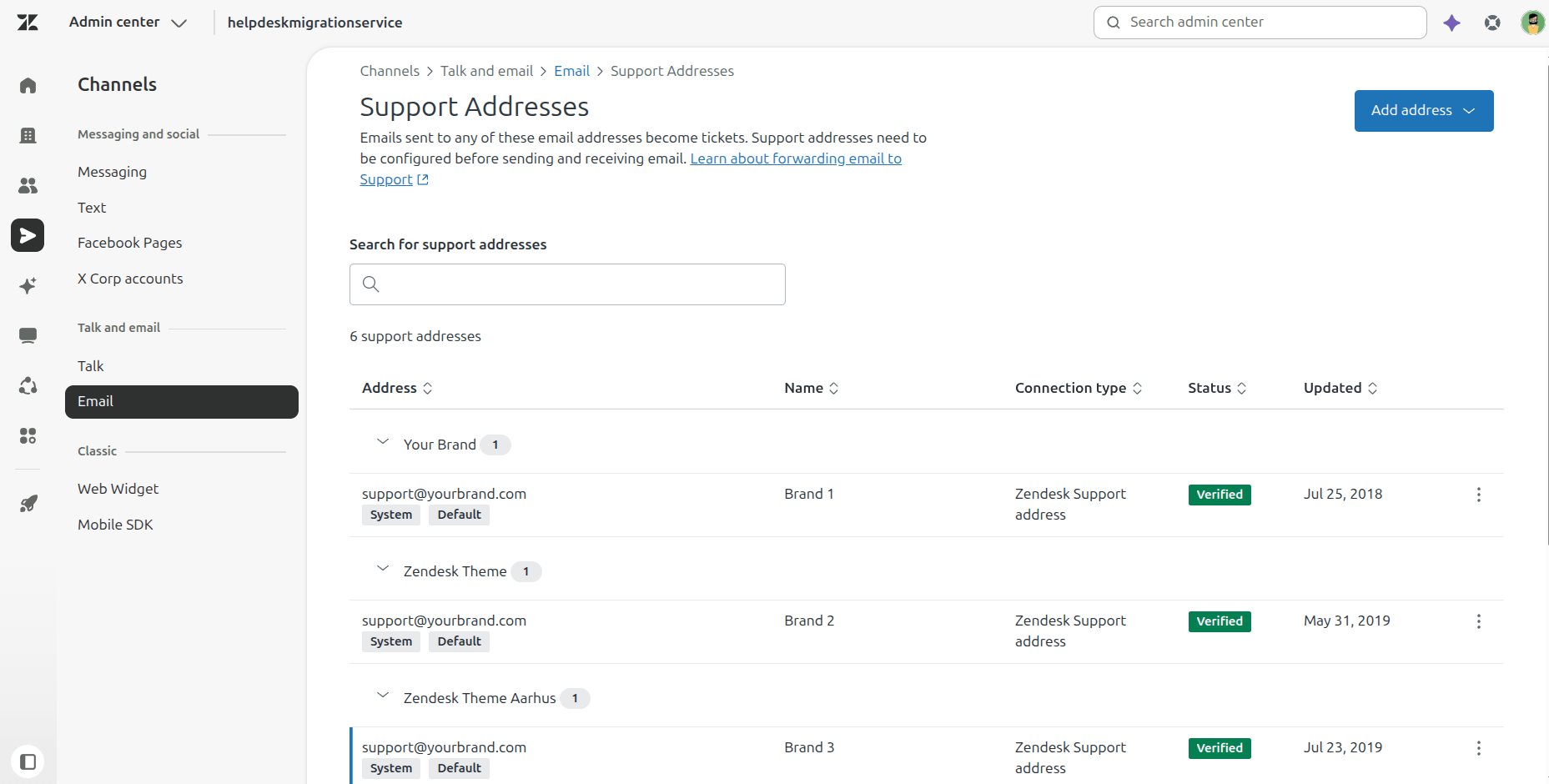The width and height of the screenshot is (1549, 784).
Task: Open actions menu for Brand 3 address
Action: [x=1478, y=748]
